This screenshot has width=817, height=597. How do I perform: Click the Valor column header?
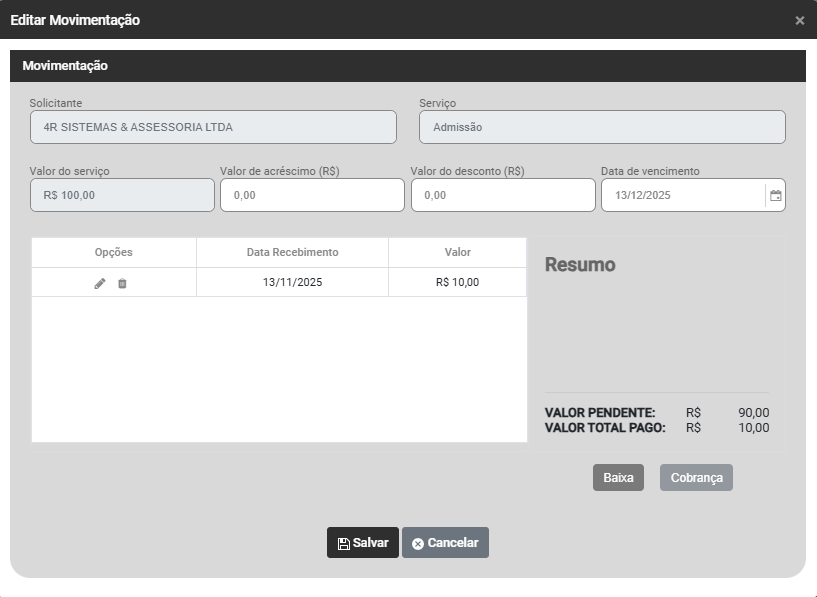click(x=457, y=252)
